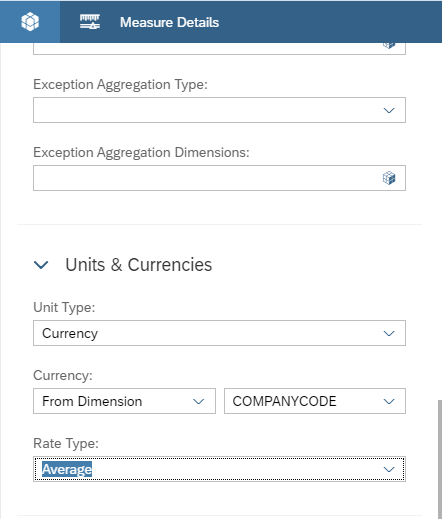Image resolution: width=442 pixels, height=519 pixels.
Task: Click the Measure Details ruler icon
Action: coord(90,22)
